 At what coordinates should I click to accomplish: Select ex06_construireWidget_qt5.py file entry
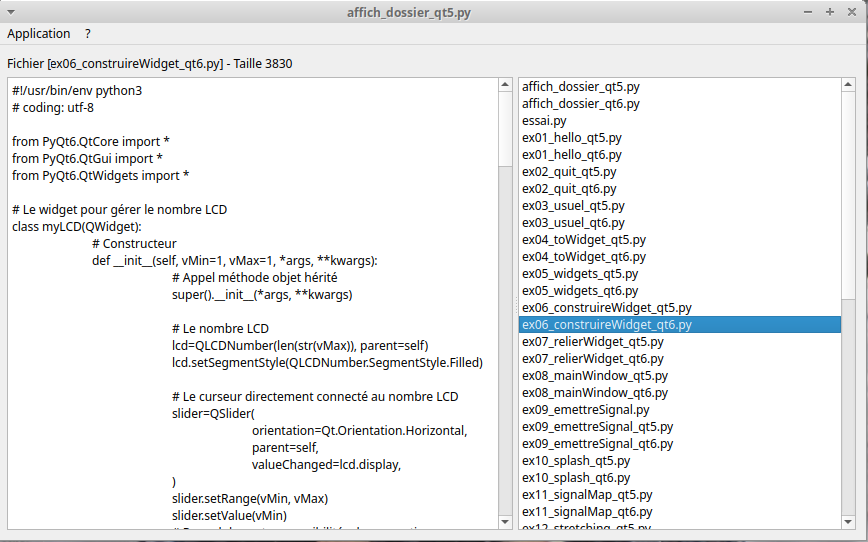pyautogui.click(x=606, y=308)
